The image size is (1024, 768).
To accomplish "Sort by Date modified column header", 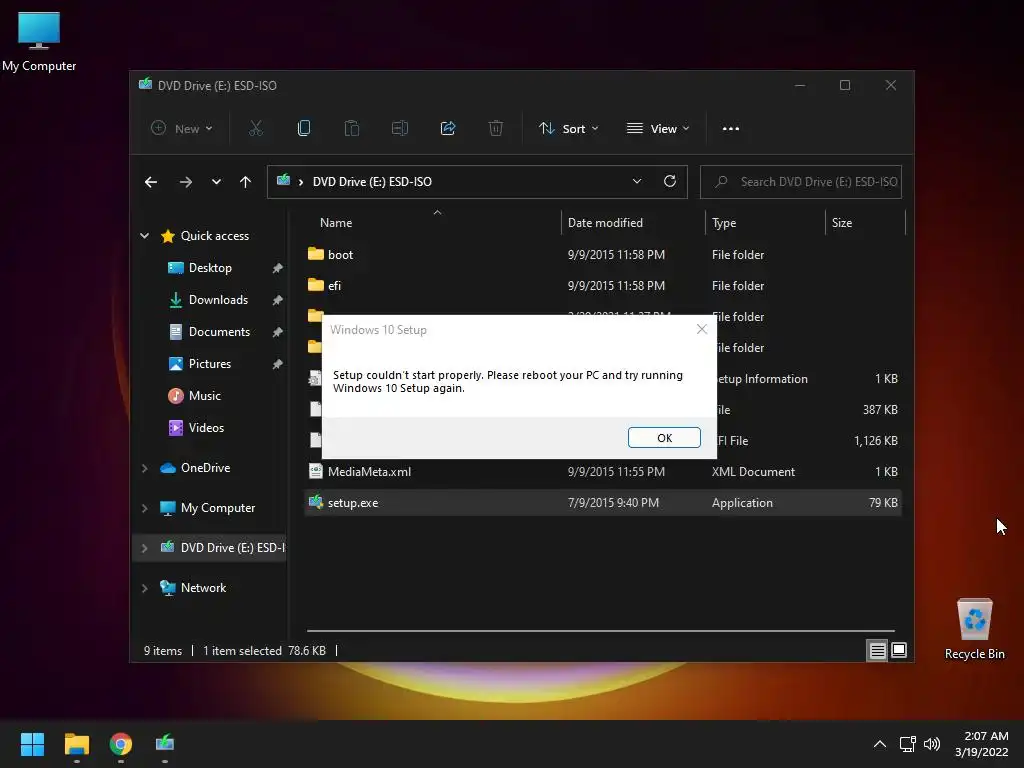I will (x=605, y=223).
